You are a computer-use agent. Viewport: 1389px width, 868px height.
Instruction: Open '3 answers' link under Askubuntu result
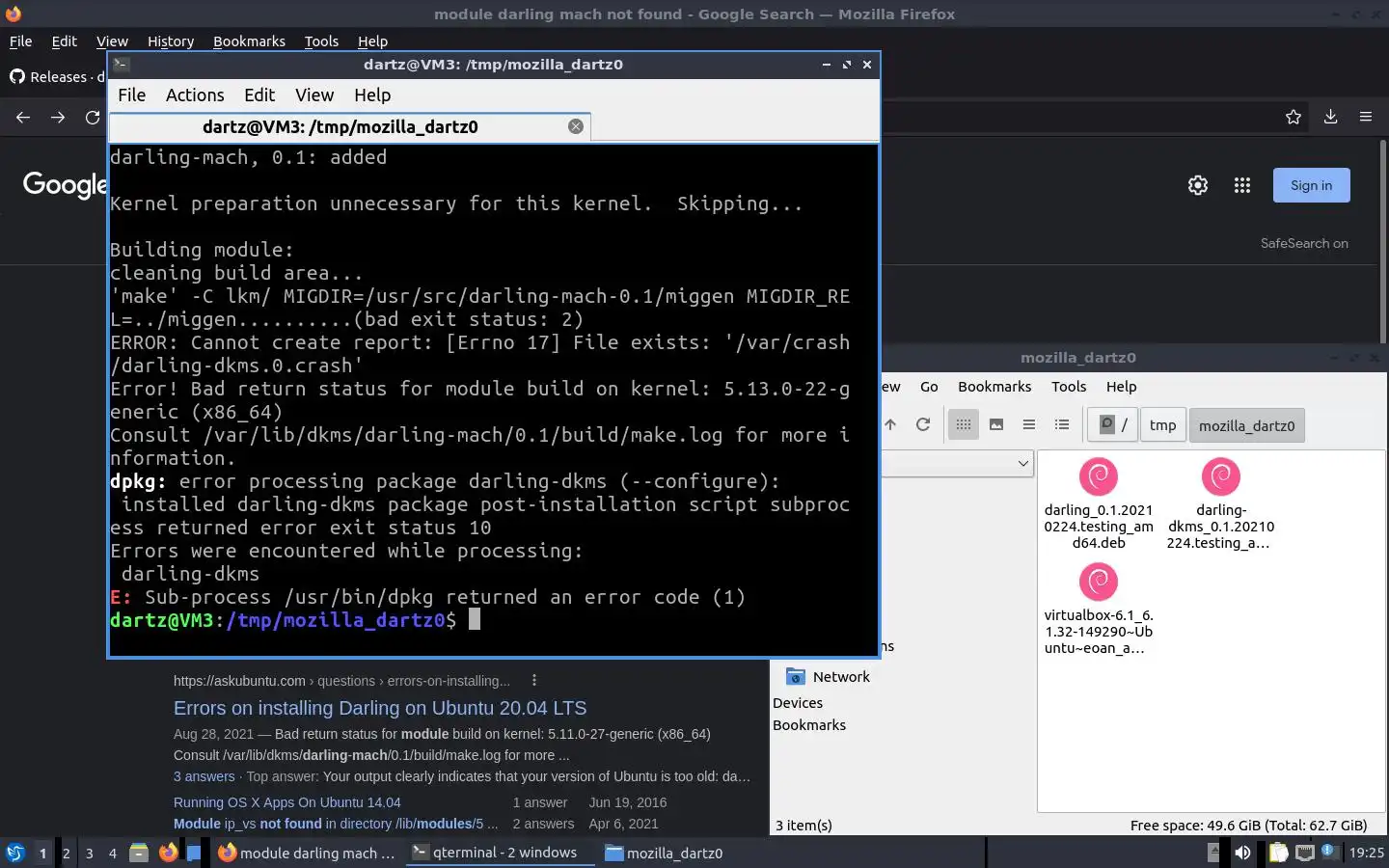click(x=204, y=776)
